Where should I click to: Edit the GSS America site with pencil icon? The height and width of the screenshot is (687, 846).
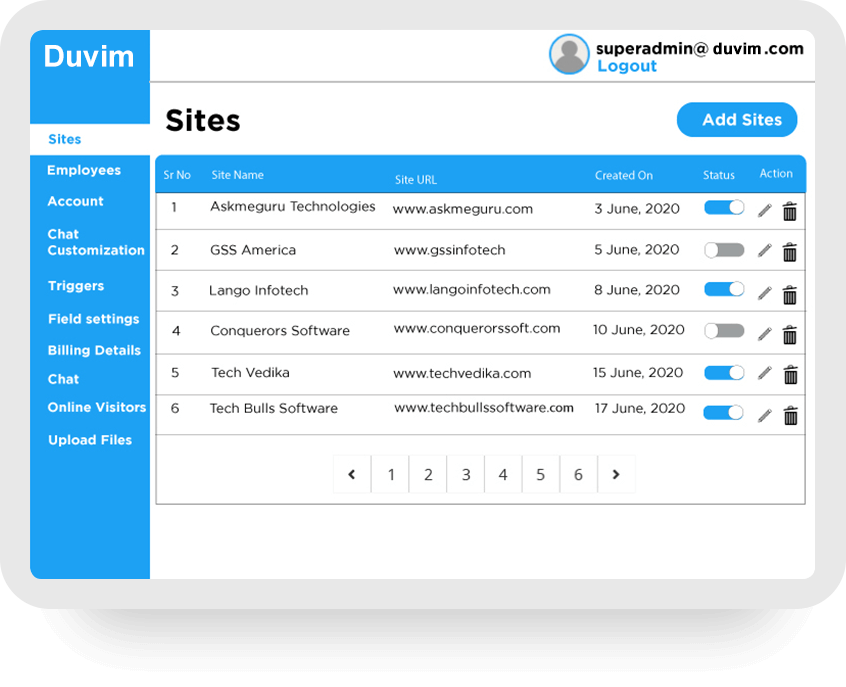765,250
